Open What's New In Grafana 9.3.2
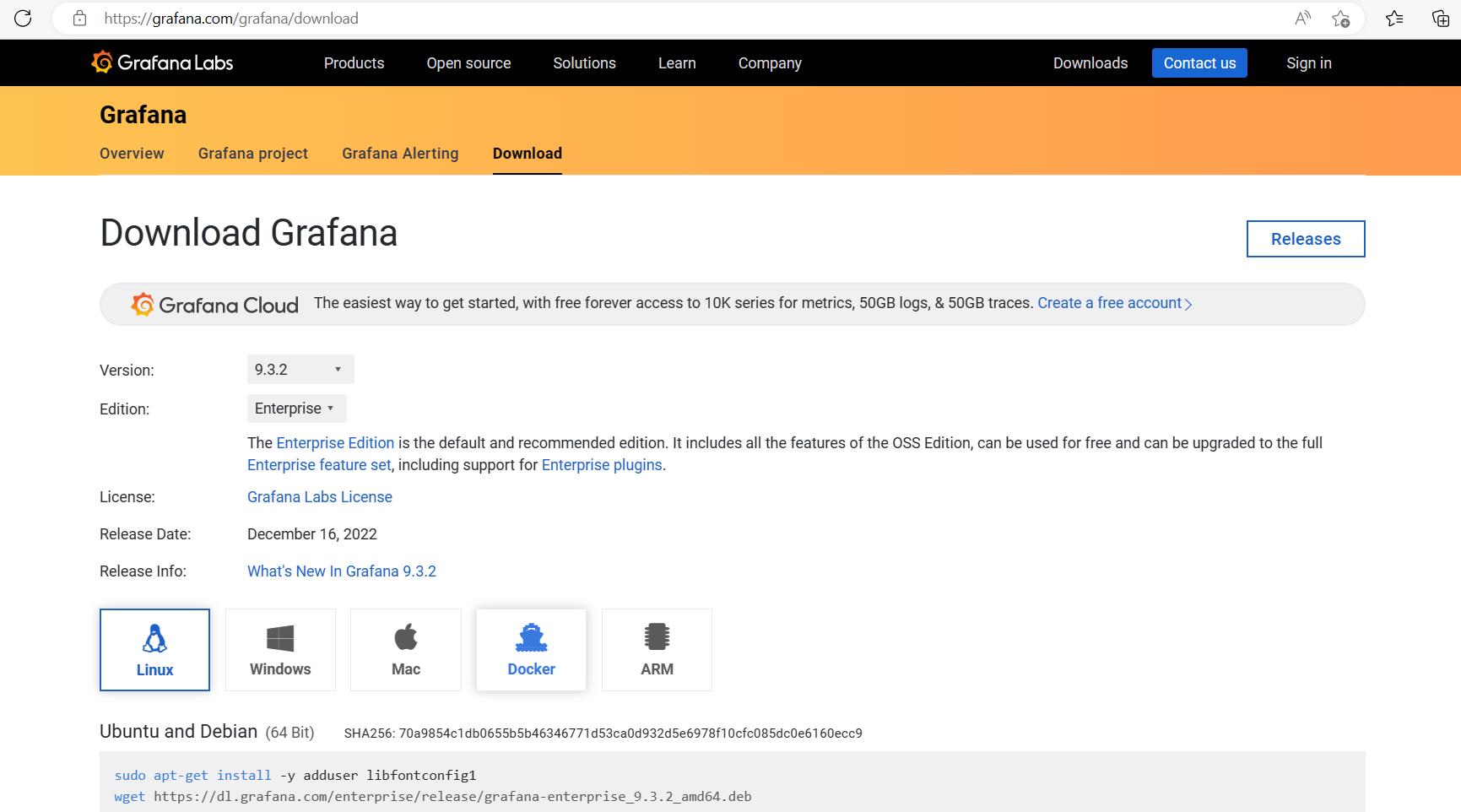Image resolution: width=1461 pixels, height=812 pixels. pyautogui.click(x=342, y=571)
